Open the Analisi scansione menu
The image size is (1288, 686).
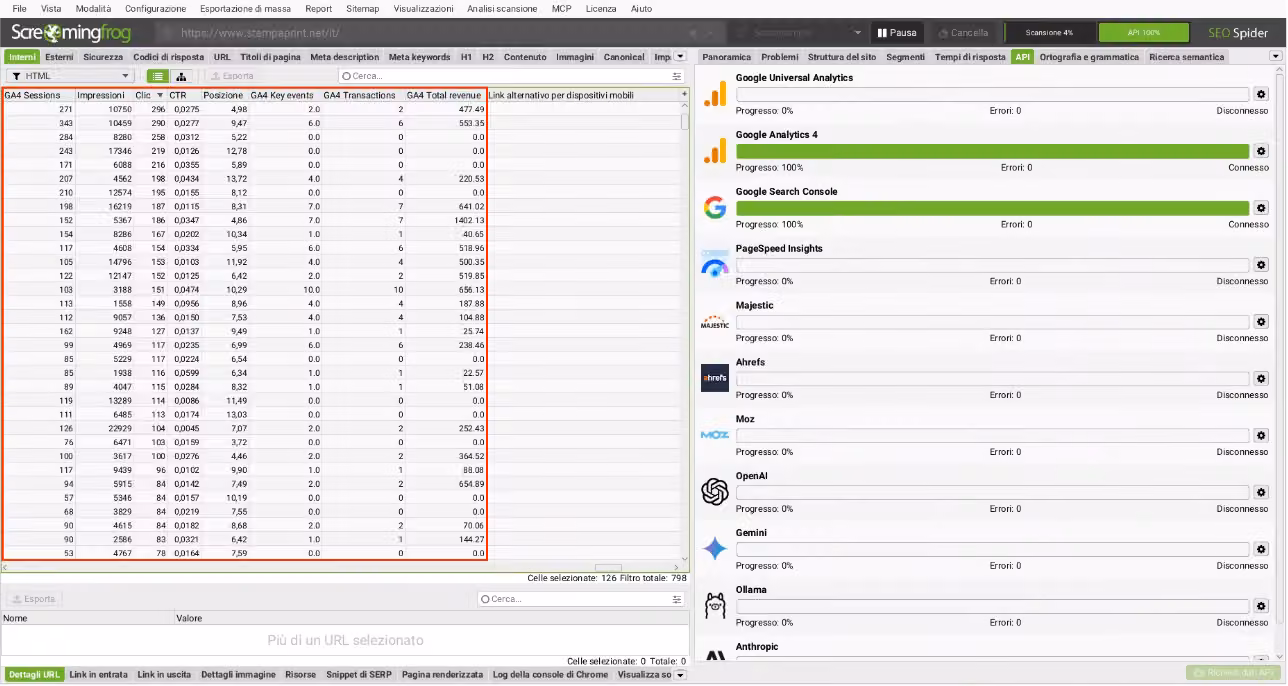click(x=502, y=8)
